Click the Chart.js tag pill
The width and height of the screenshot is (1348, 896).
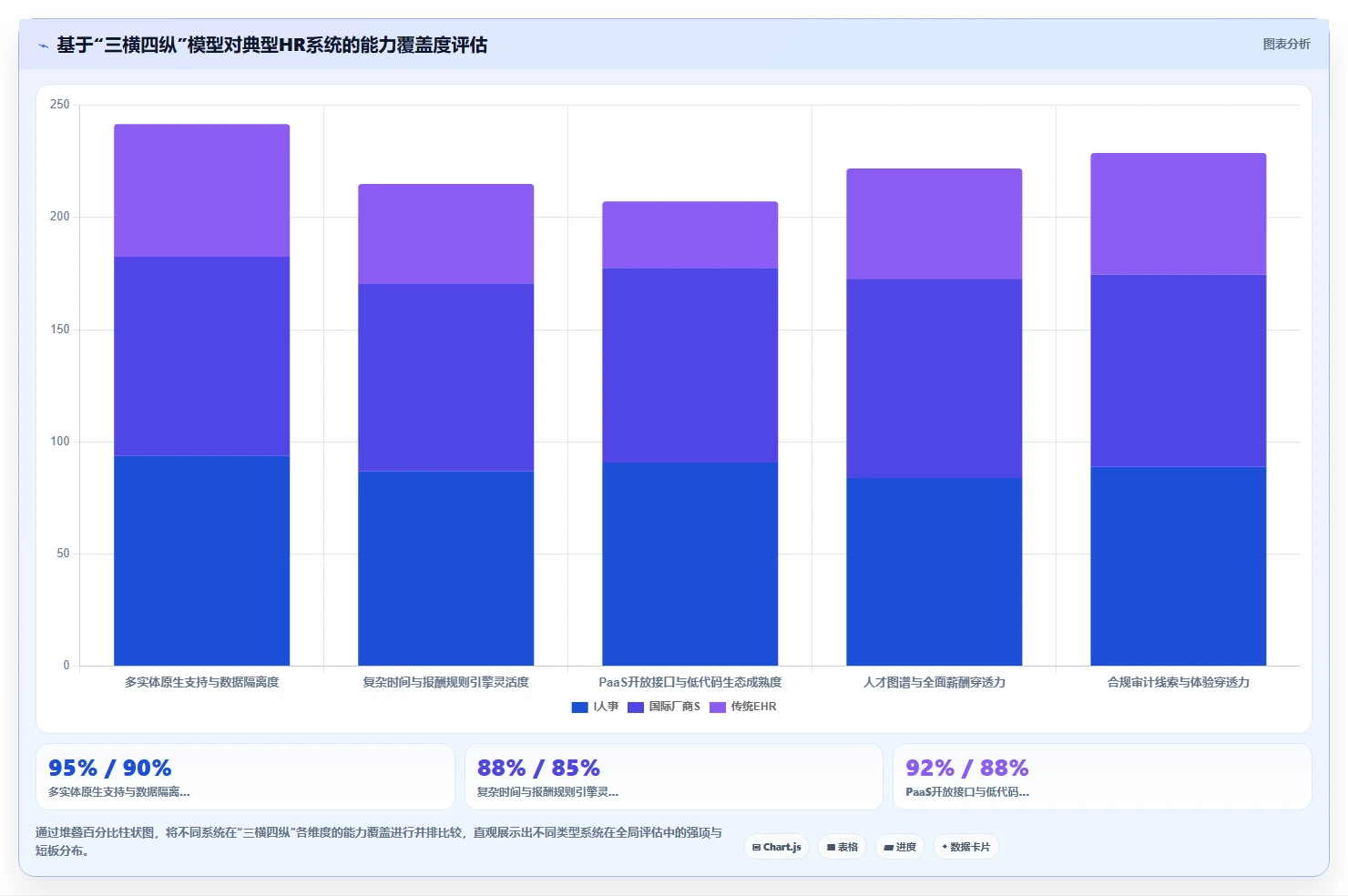coord(777,847)
